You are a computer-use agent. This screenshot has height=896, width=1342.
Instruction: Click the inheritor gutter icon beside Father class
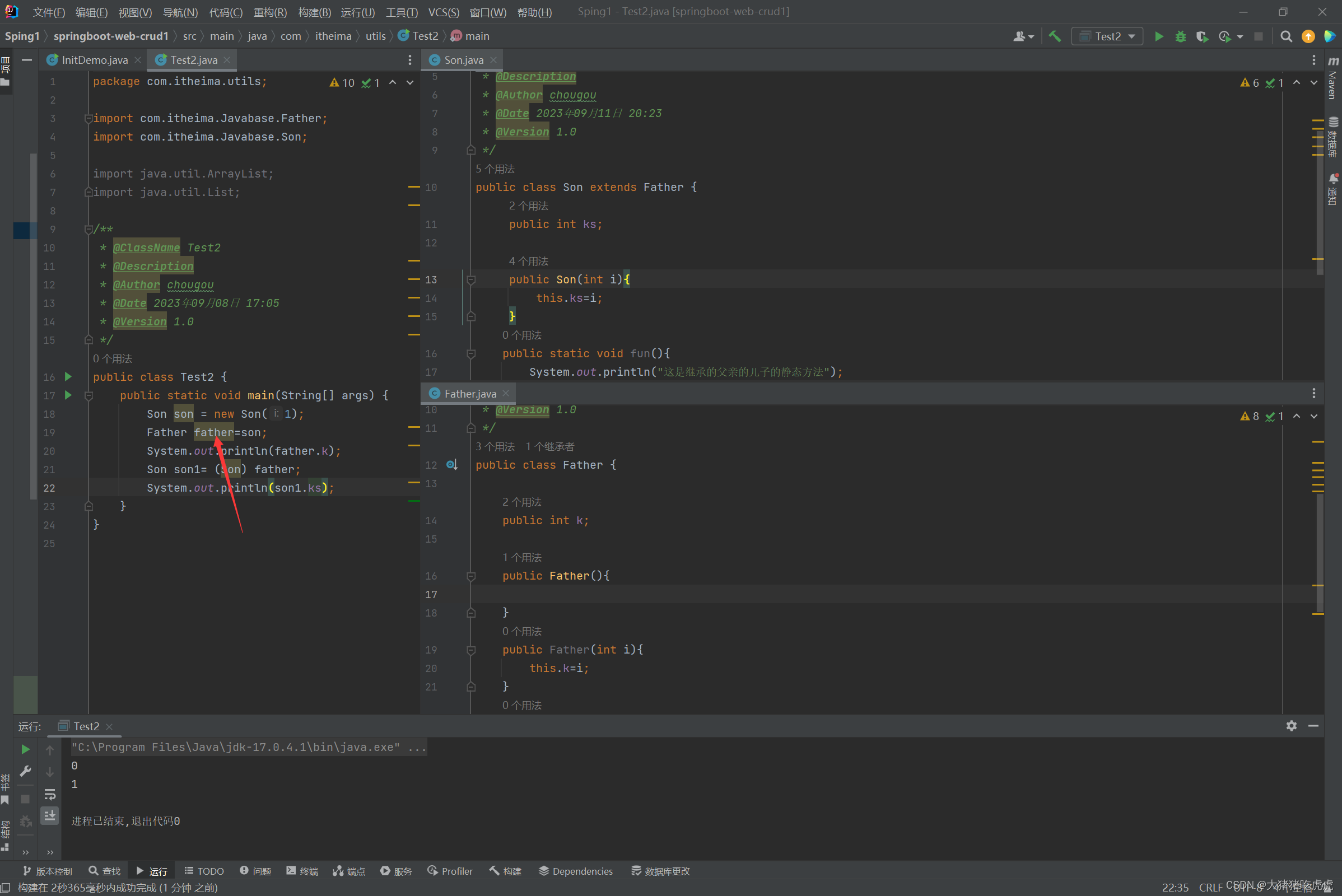(x=451, y=465)
